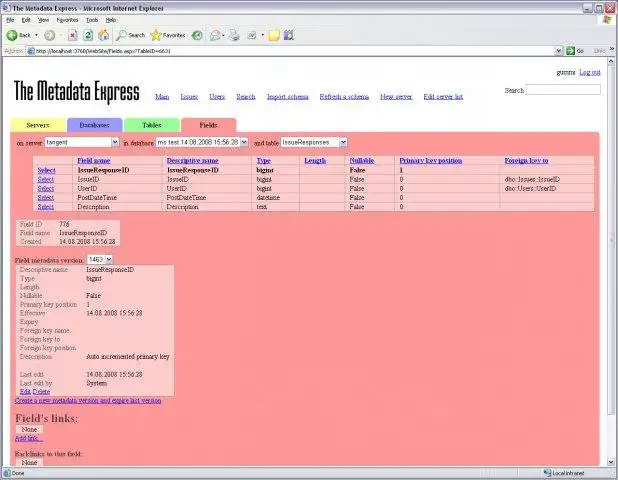This screenshot has width=618, height=480.
Task: Click the Stop icon in the toolbar
Action: 73,35
